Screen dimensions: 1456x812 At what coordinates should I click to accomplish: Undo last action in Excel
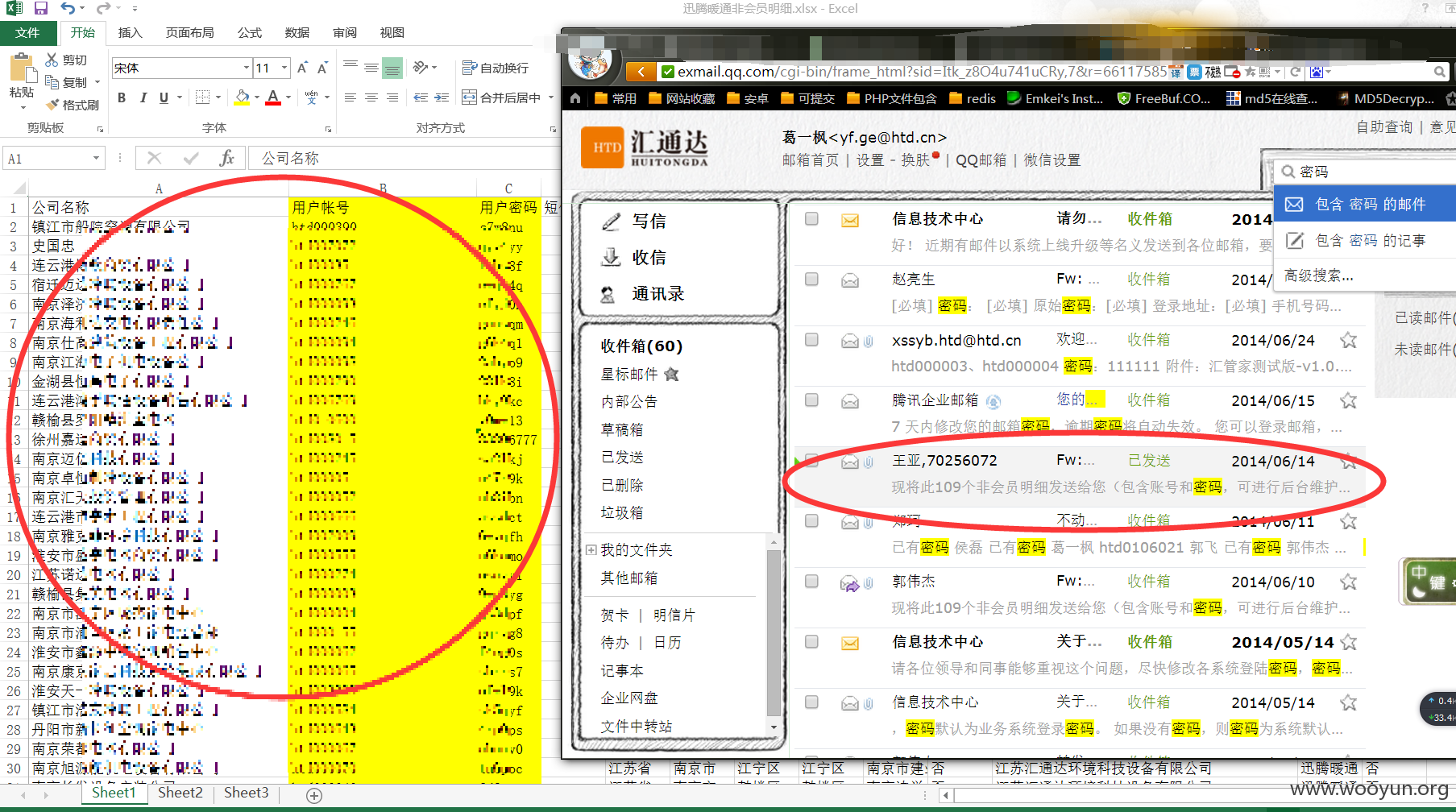pyautogui.click(x=68, y=9)
